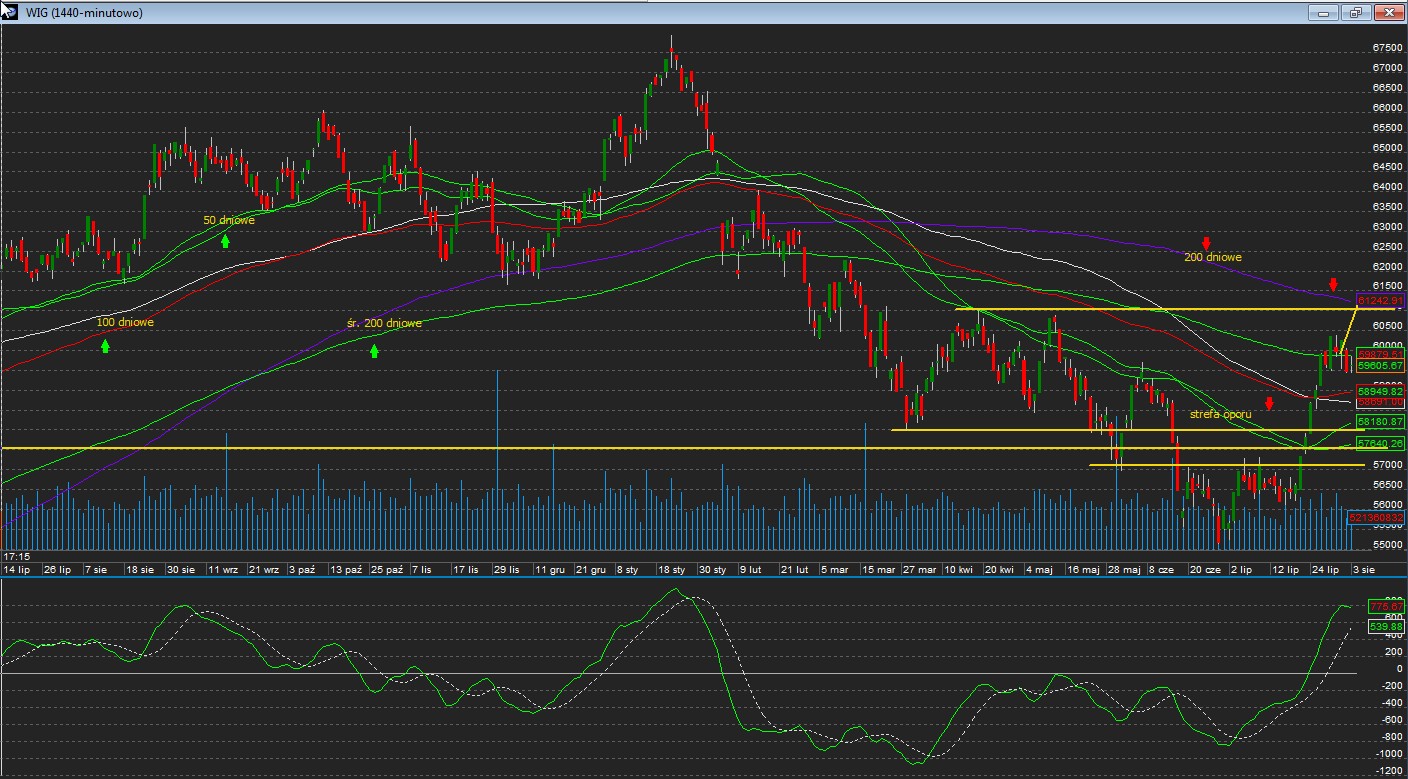
Task: Minimize the WIG chart window
Action: pyautogui.click(x=1324, y=13)
